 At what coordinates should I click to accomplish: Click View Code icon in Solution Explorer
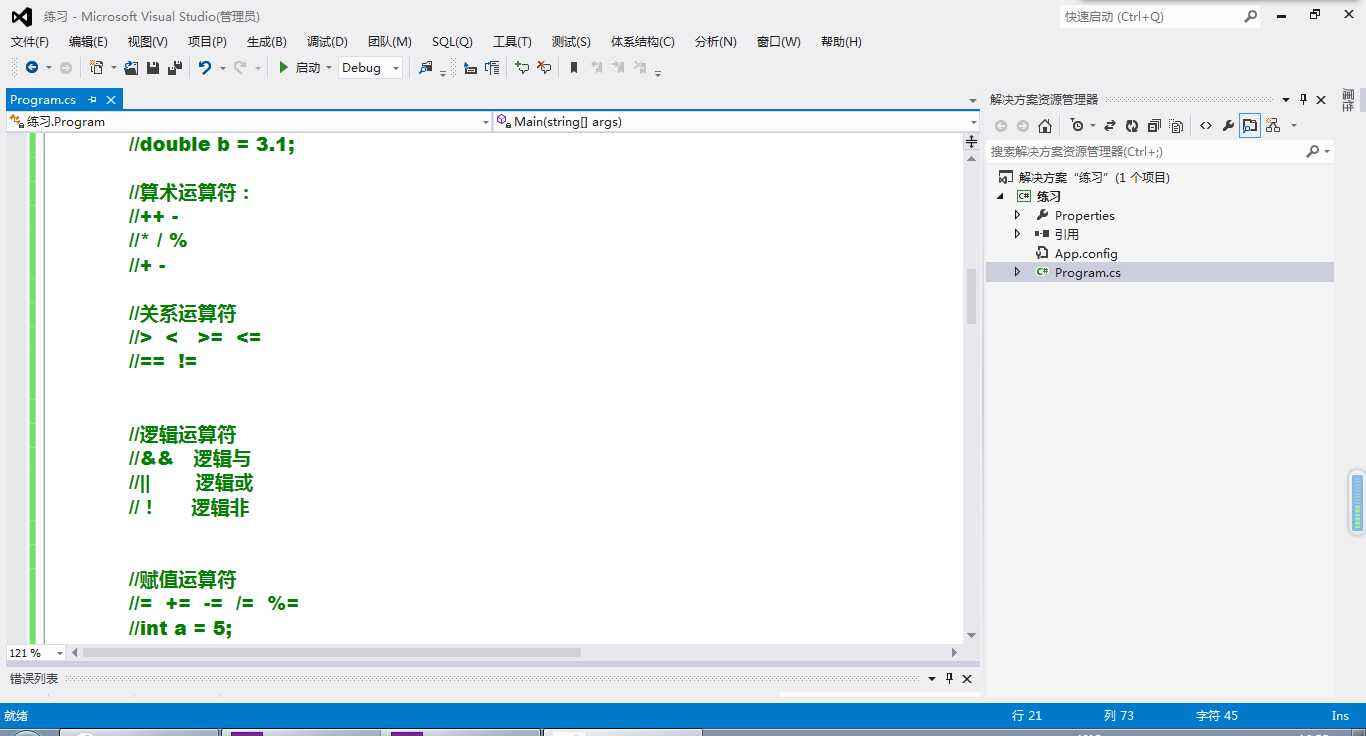[1206, 126]
